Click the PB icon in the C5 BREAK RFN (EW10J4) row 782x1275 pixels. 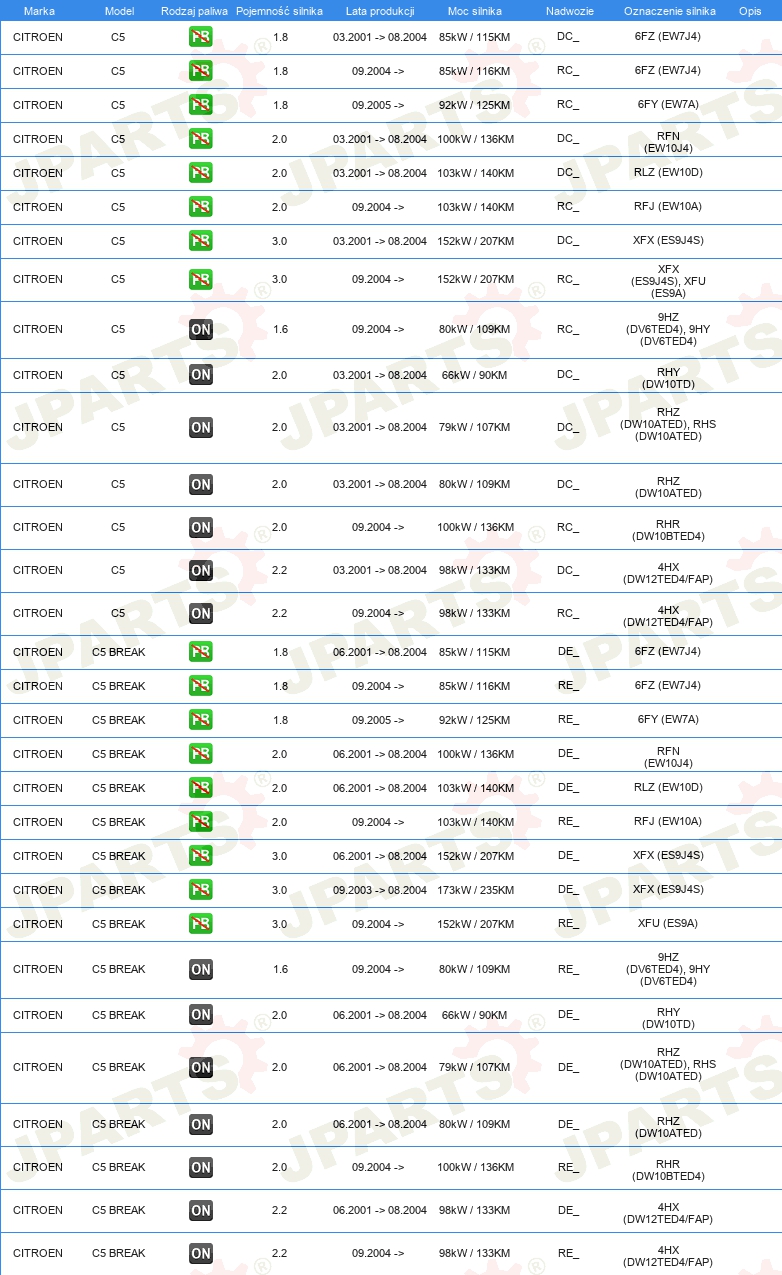(200, 754)
